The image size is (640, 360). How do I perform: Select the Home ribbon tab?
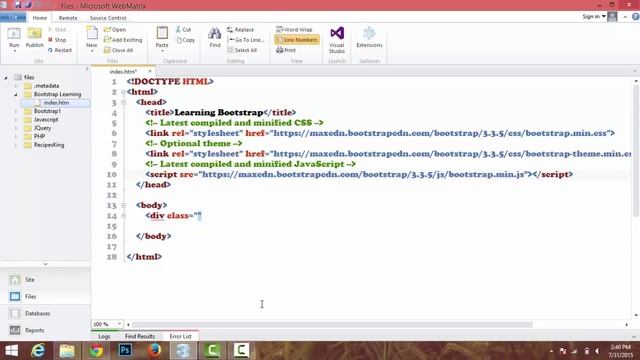pos(40,18)
